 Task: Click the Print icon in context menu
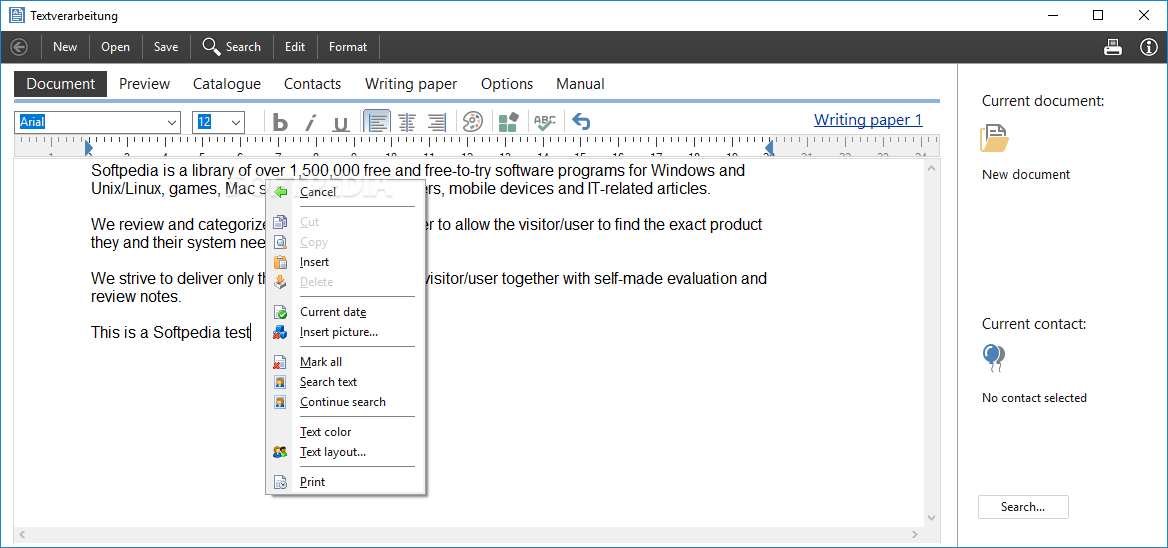pyautogui.click(x=280, y=482)
